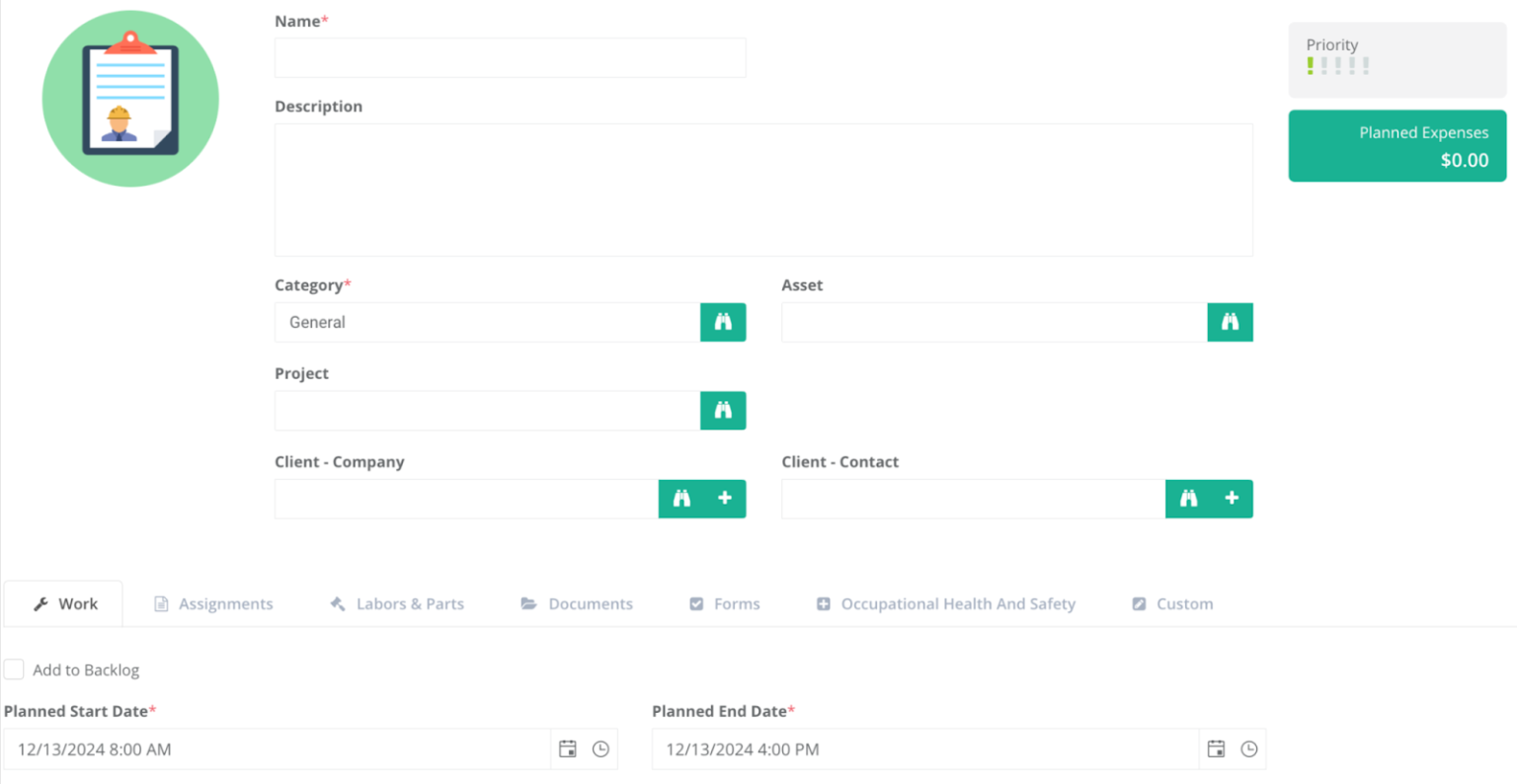The image size is (1517, 784).
Task: Click inside the Name input field
Action: pyautogui.click(x=510, y=57)
